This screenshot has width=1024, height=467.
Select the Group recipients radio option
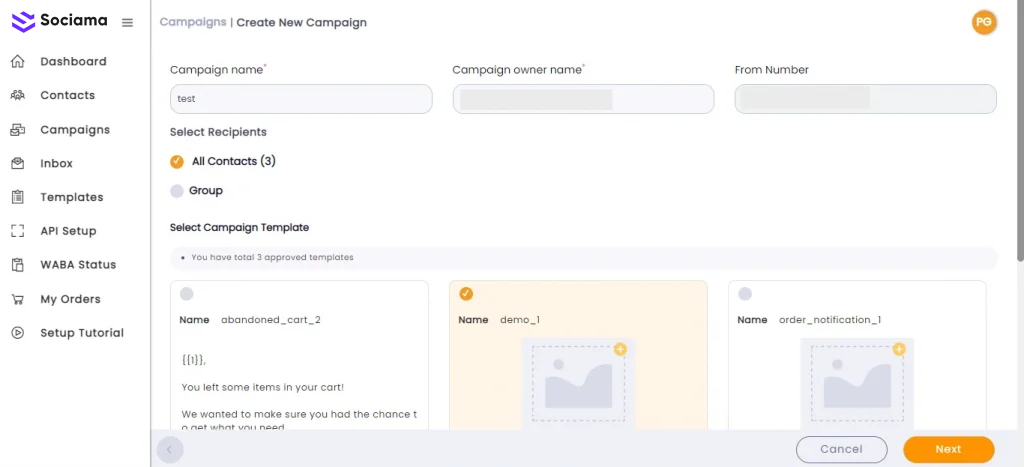pos(177,191)
